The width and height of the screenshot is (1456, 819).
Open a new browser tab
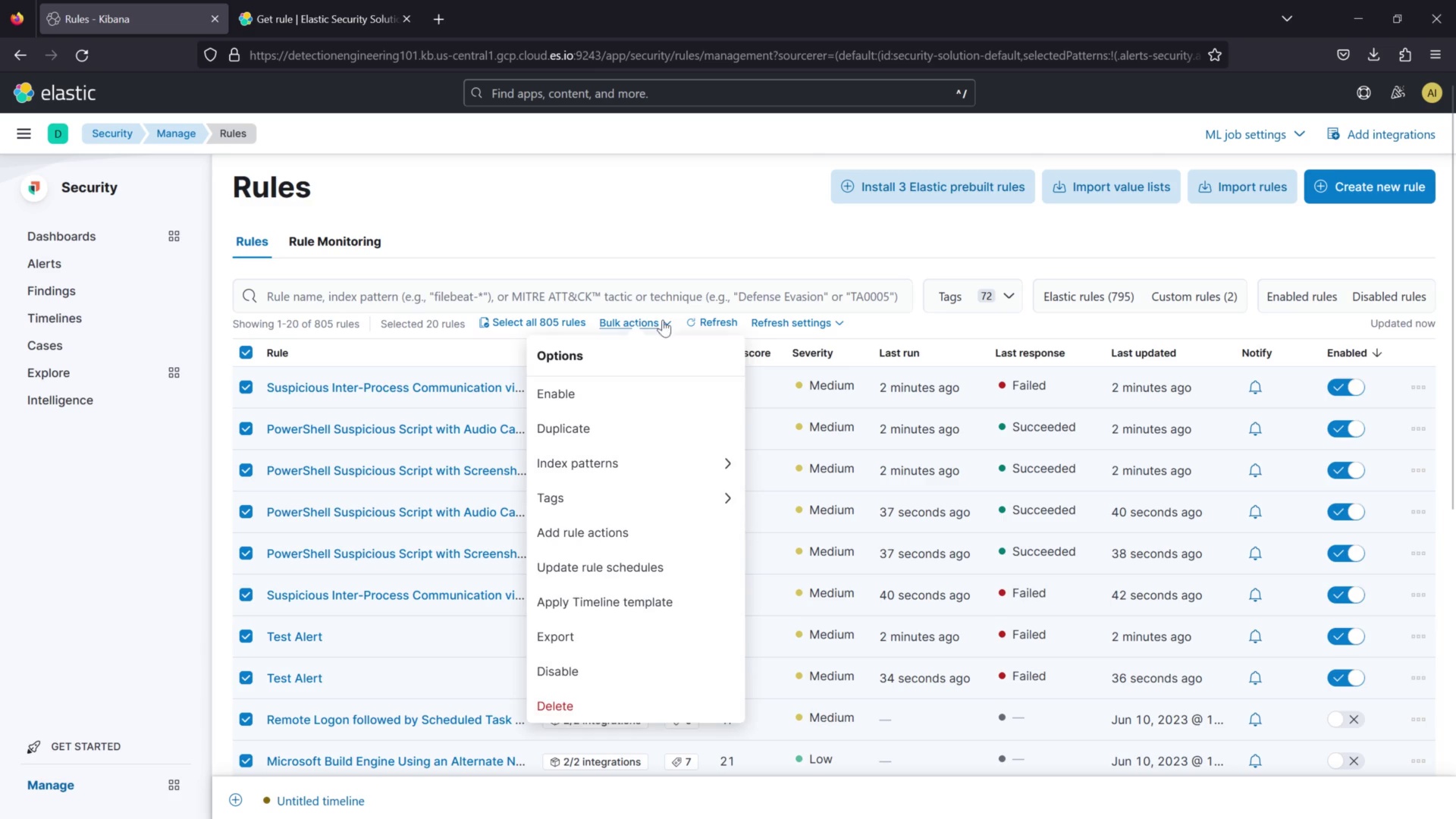tap(438, 19)
